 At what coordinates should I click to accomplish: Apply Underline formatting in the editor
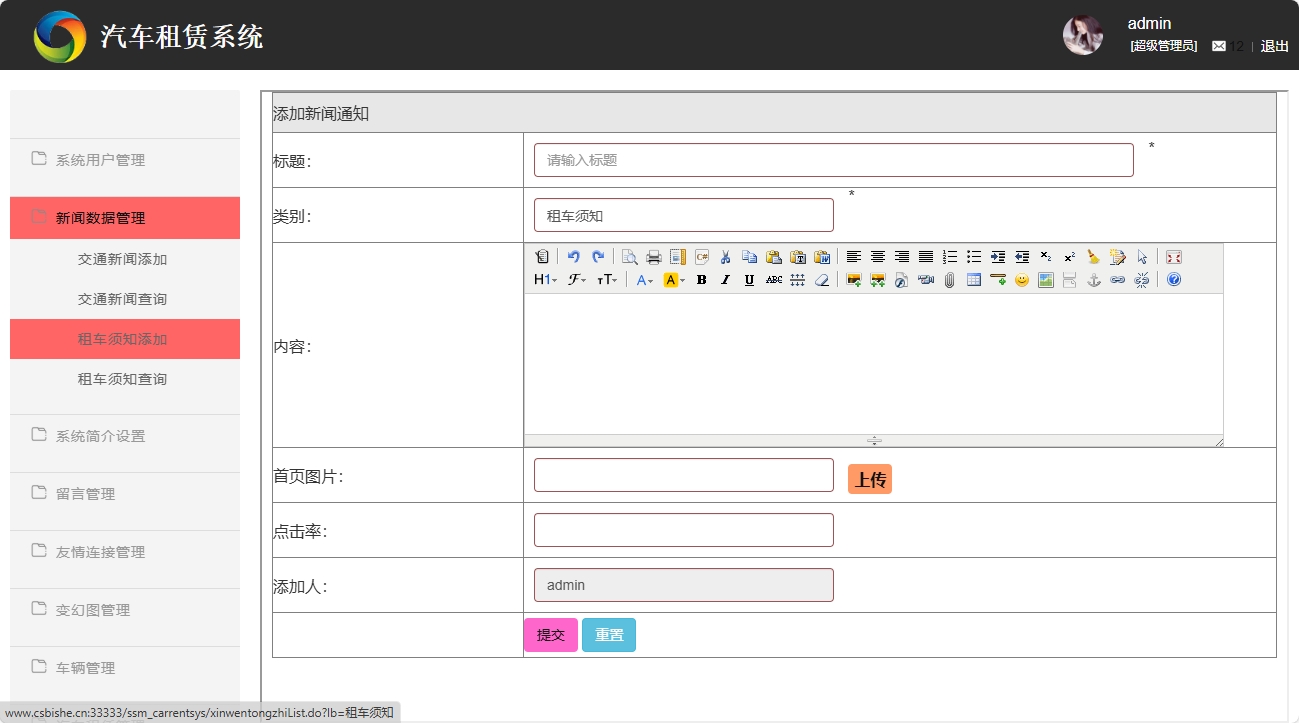point(748,281)
